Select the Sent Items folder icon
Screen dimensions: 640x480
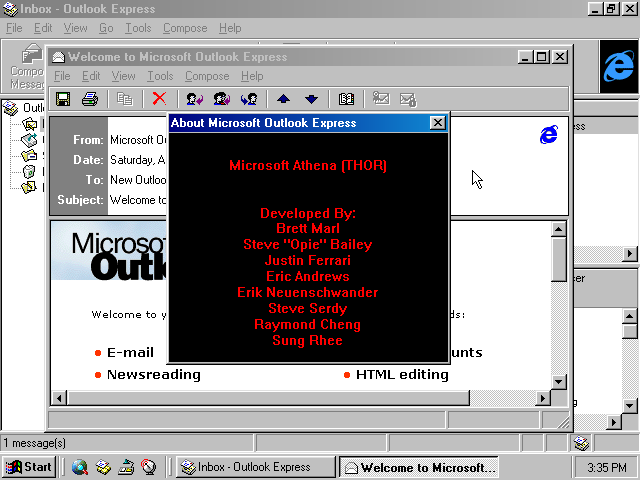[x=29, y=156]
